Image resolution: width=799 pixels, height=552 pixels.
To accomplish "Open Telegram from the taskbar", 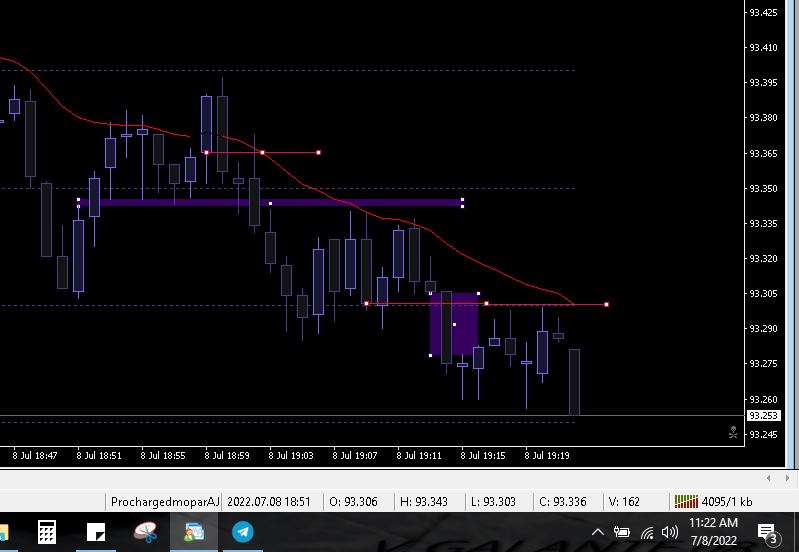I will click(243, 532).
